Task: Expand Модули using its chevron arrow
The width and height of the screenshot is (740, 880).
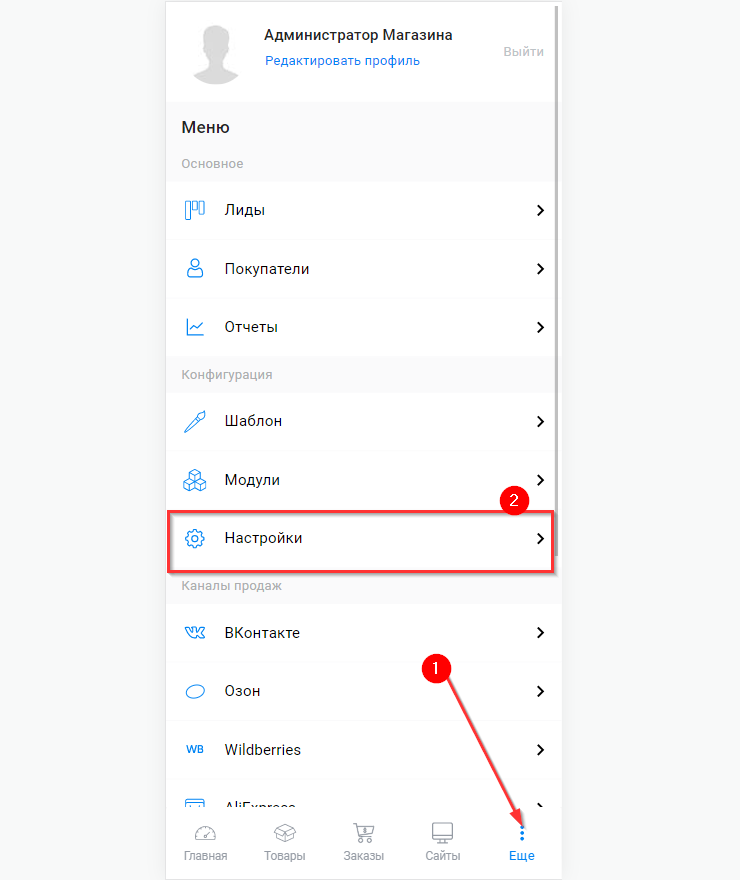Action: (540, 480)
